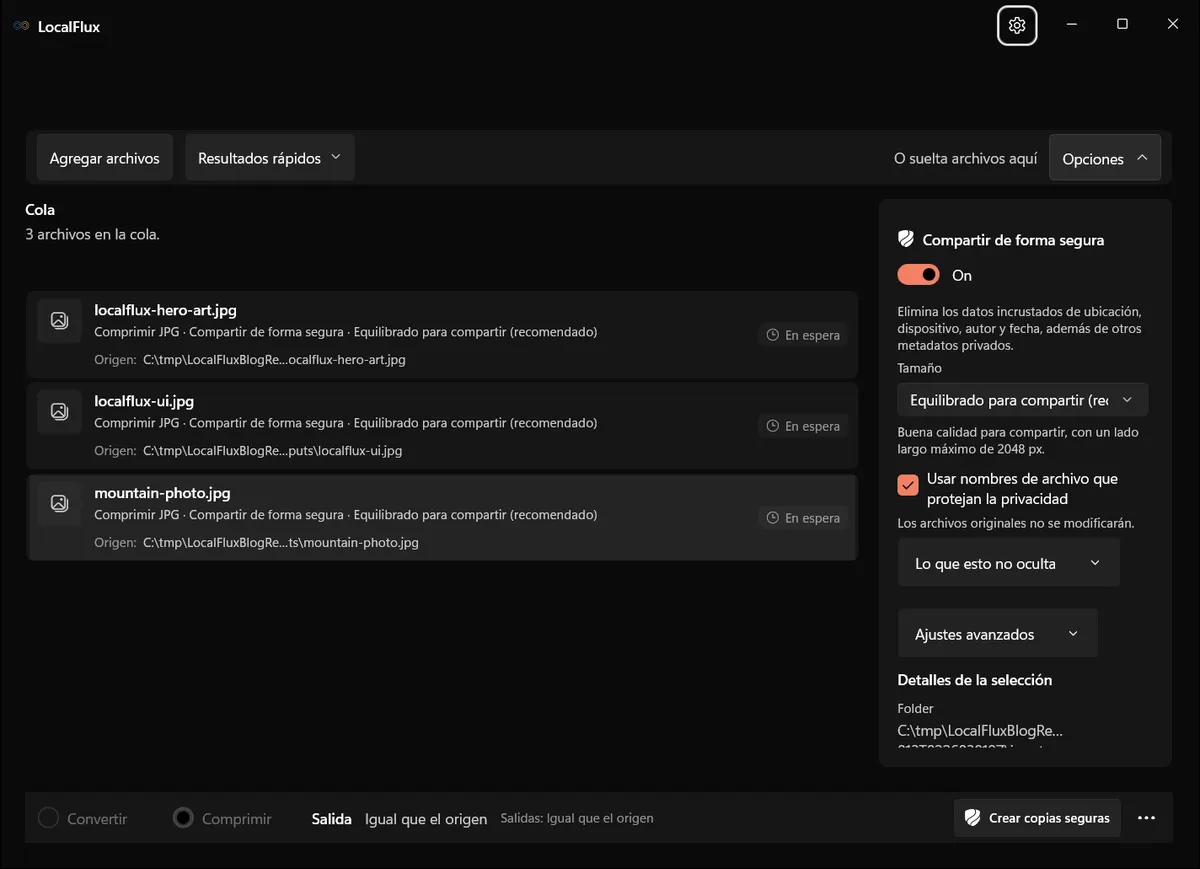Turn off the Compartir de forma segura switch

coord(919,275)
